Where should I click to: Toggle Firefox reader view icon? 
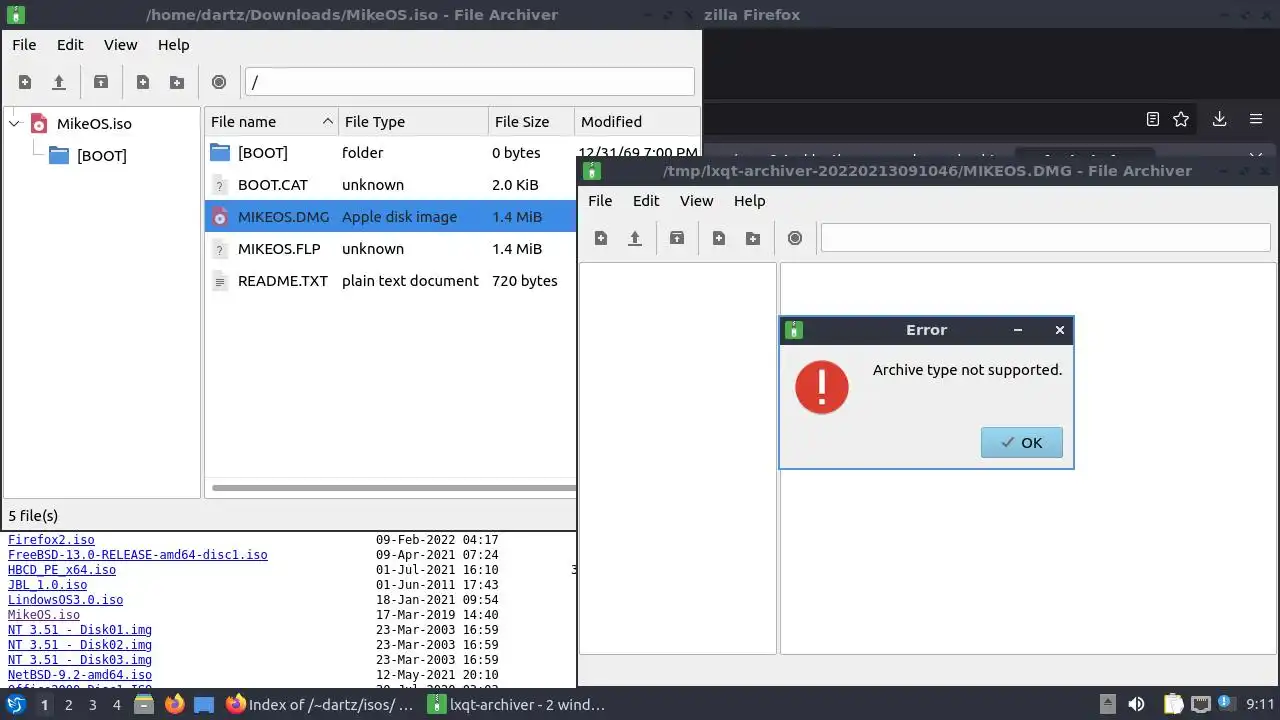coord(1153,119)
